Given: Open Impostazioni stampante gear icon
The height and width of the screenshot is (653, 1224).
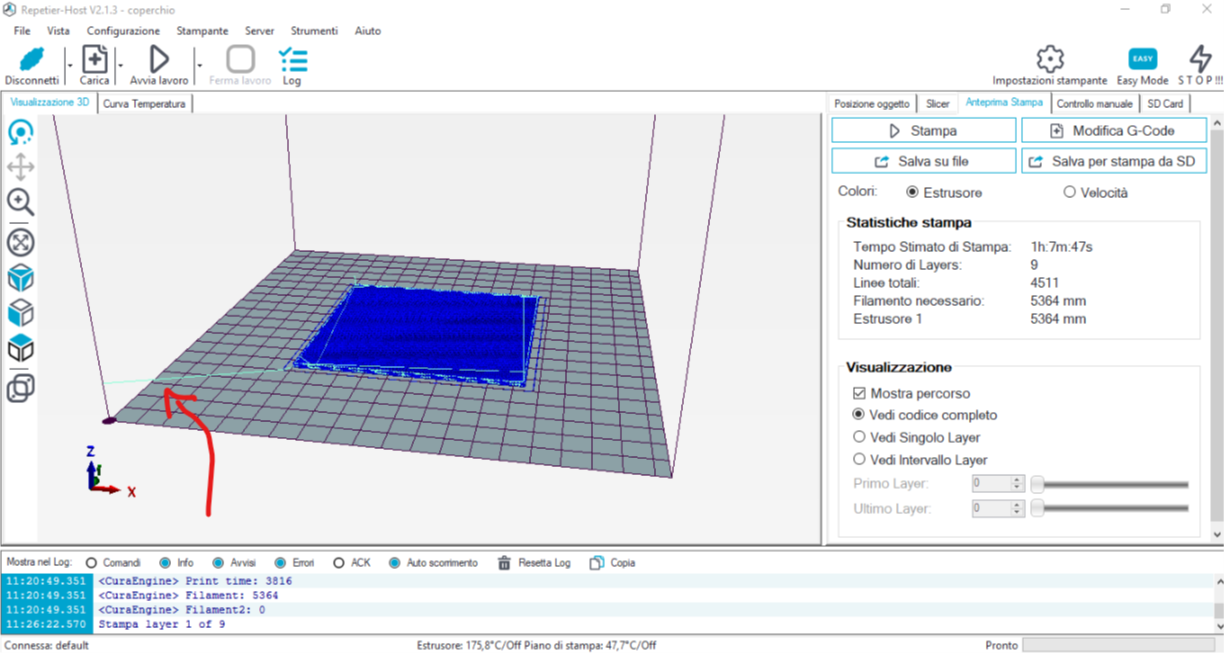Looking at the screenshot, I should 1049,59.
